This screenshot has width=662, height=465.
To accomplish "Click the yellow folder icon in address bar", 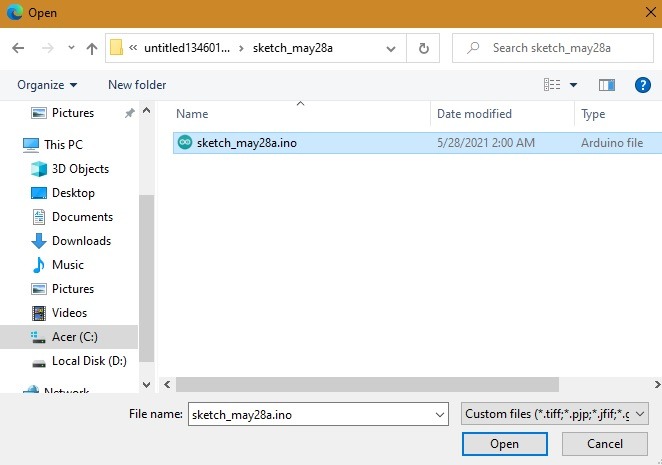I will 116,48.
